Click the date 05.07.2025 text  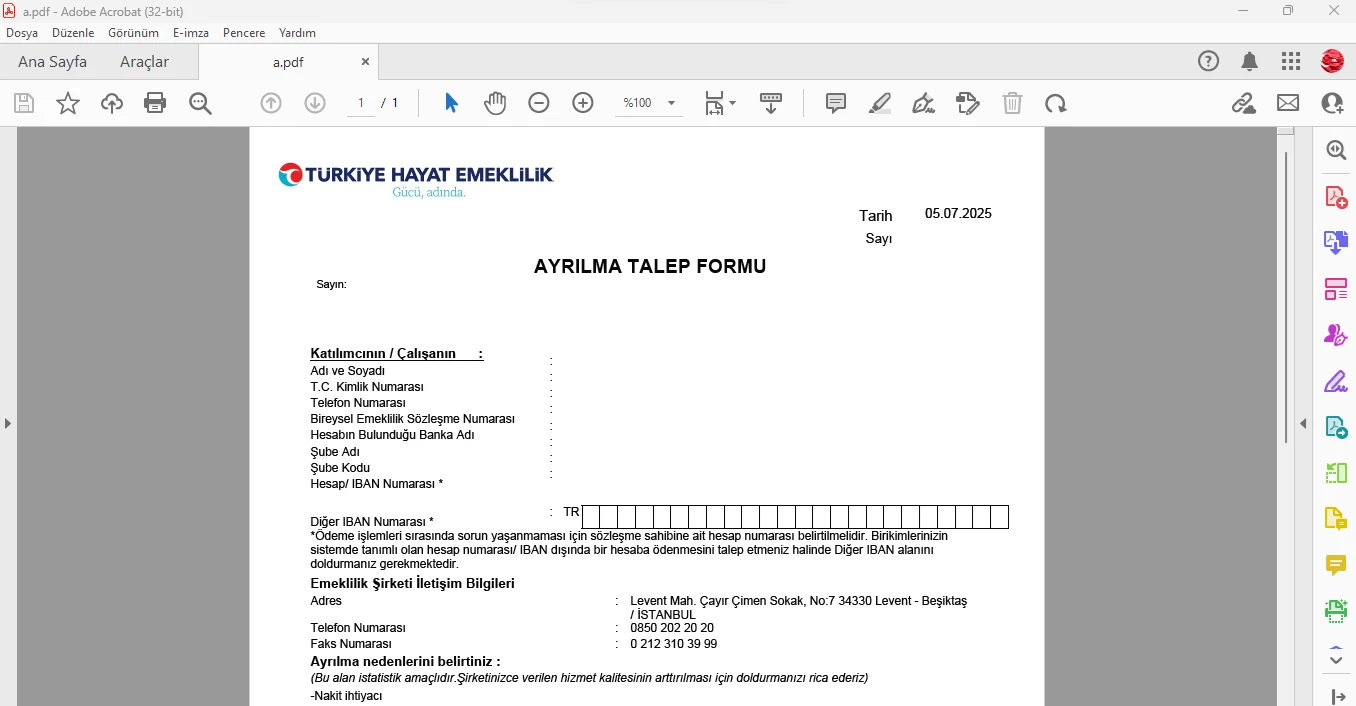[x=958, y=214]
